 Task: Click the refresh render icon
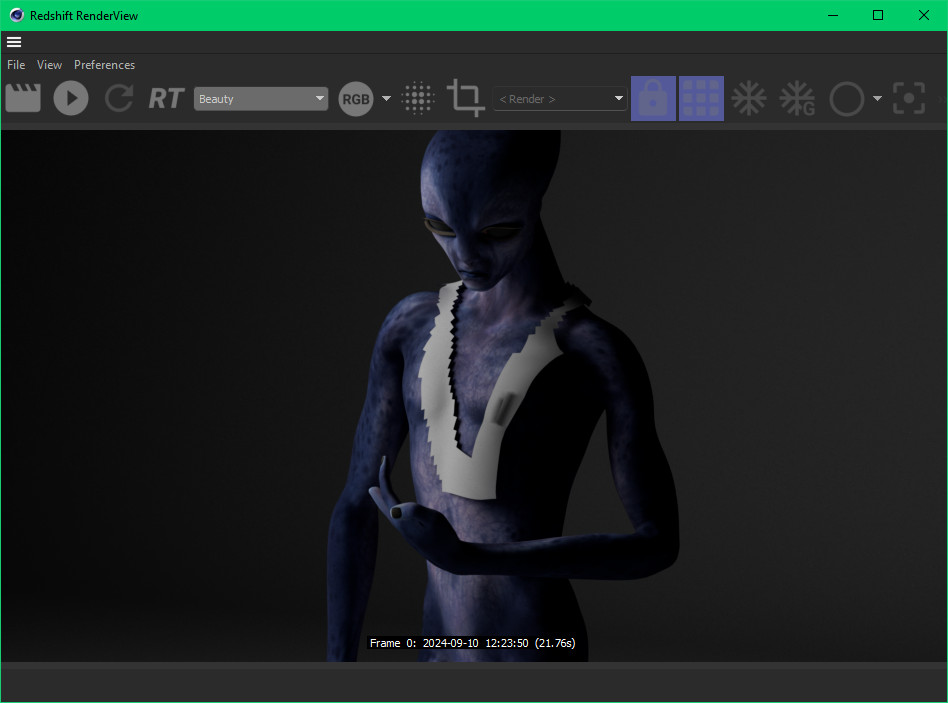tap(119, 98)
